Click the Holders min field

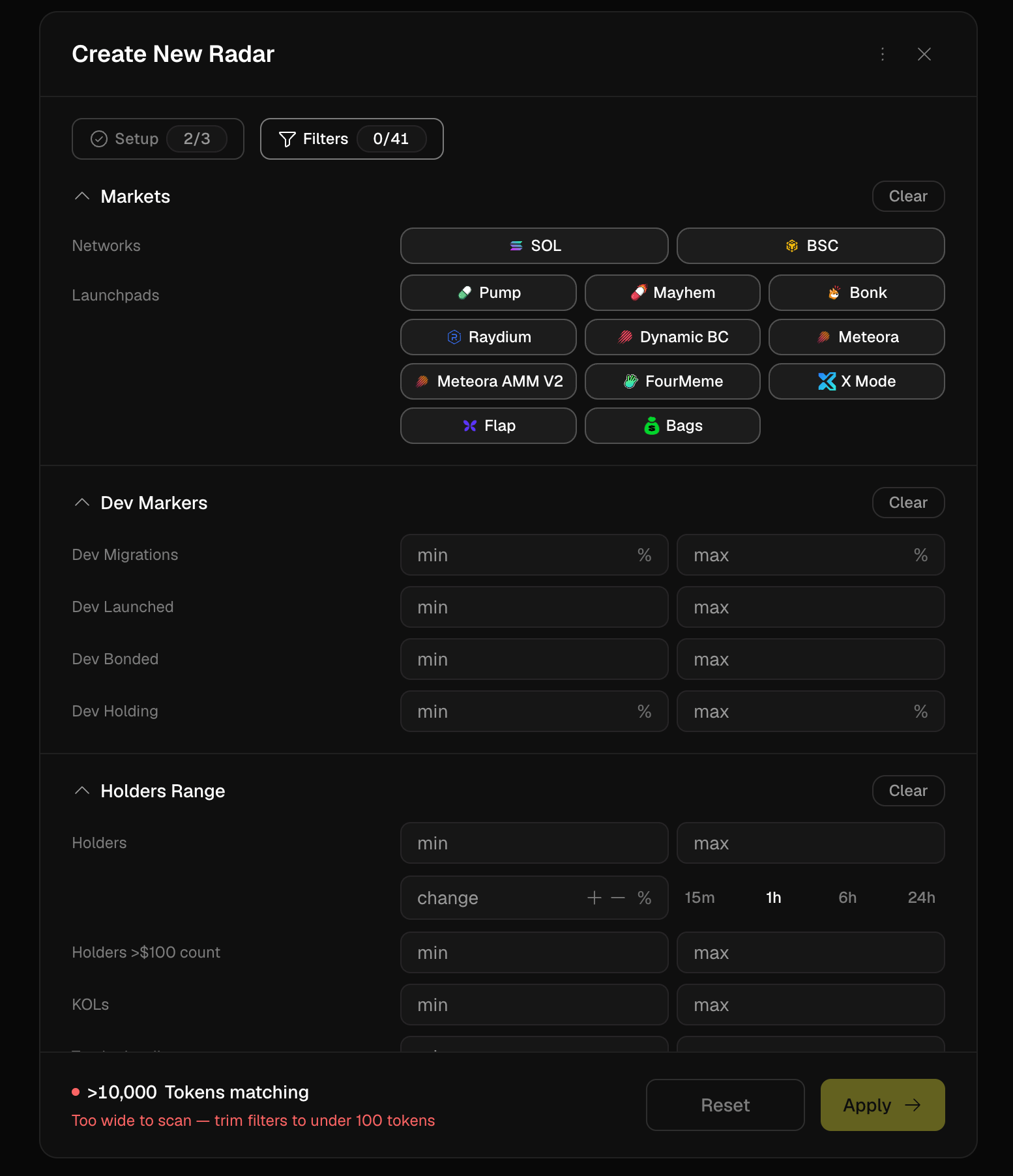coord(535,843)
